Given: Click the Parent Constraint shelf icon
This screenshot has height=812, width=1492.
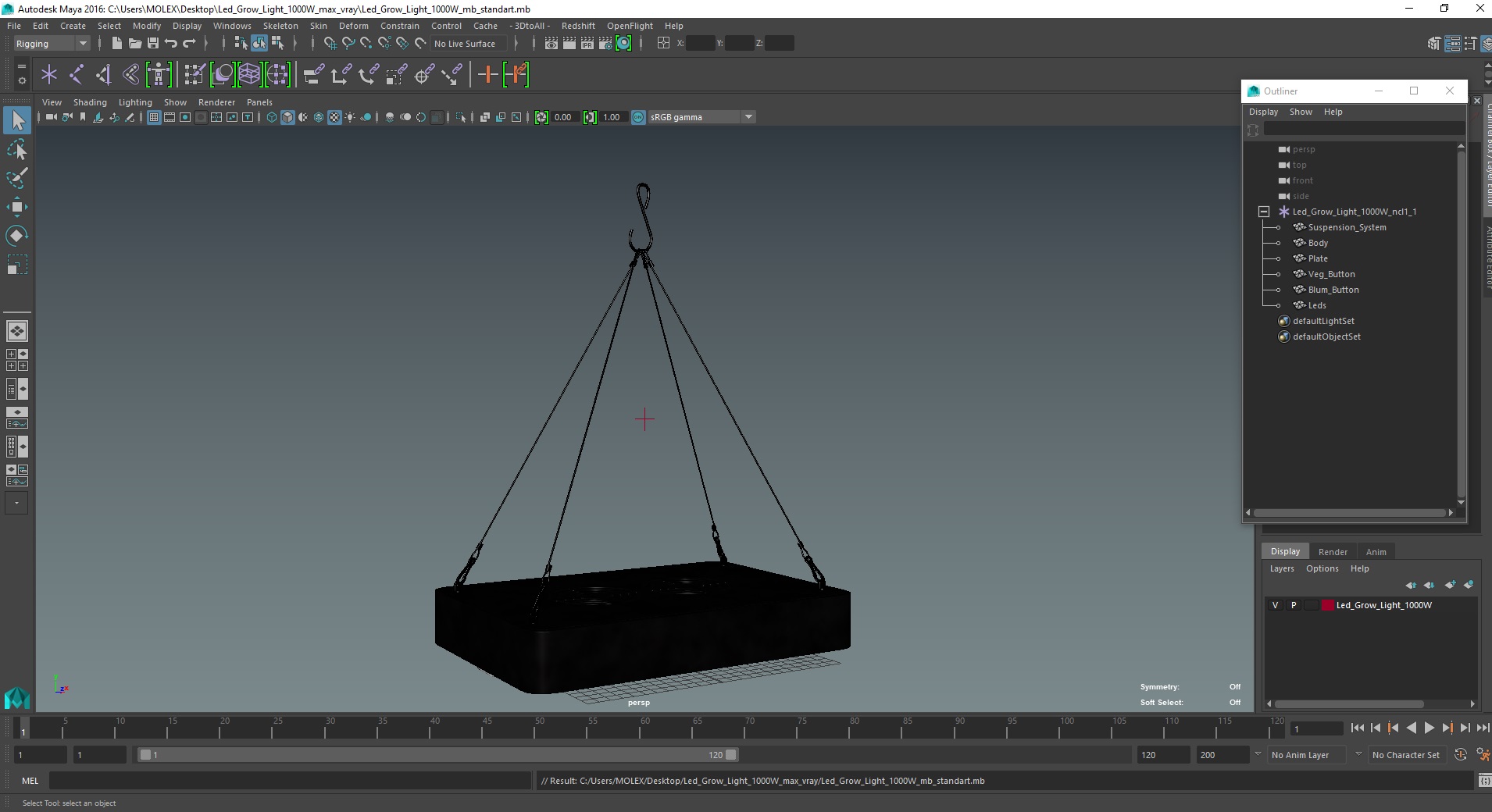Looking at the screenshot, I should pos(313,75).
